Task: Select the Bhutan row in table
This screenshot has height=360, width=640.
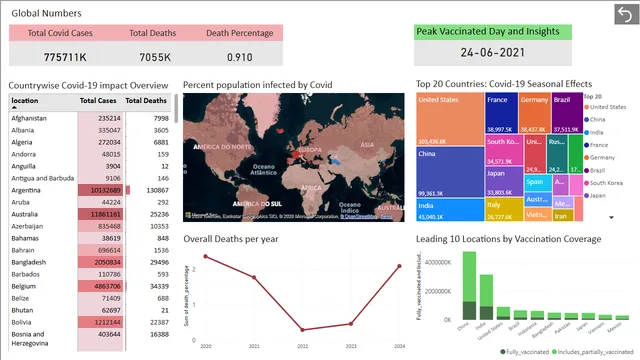Action: tap(90, 310)
